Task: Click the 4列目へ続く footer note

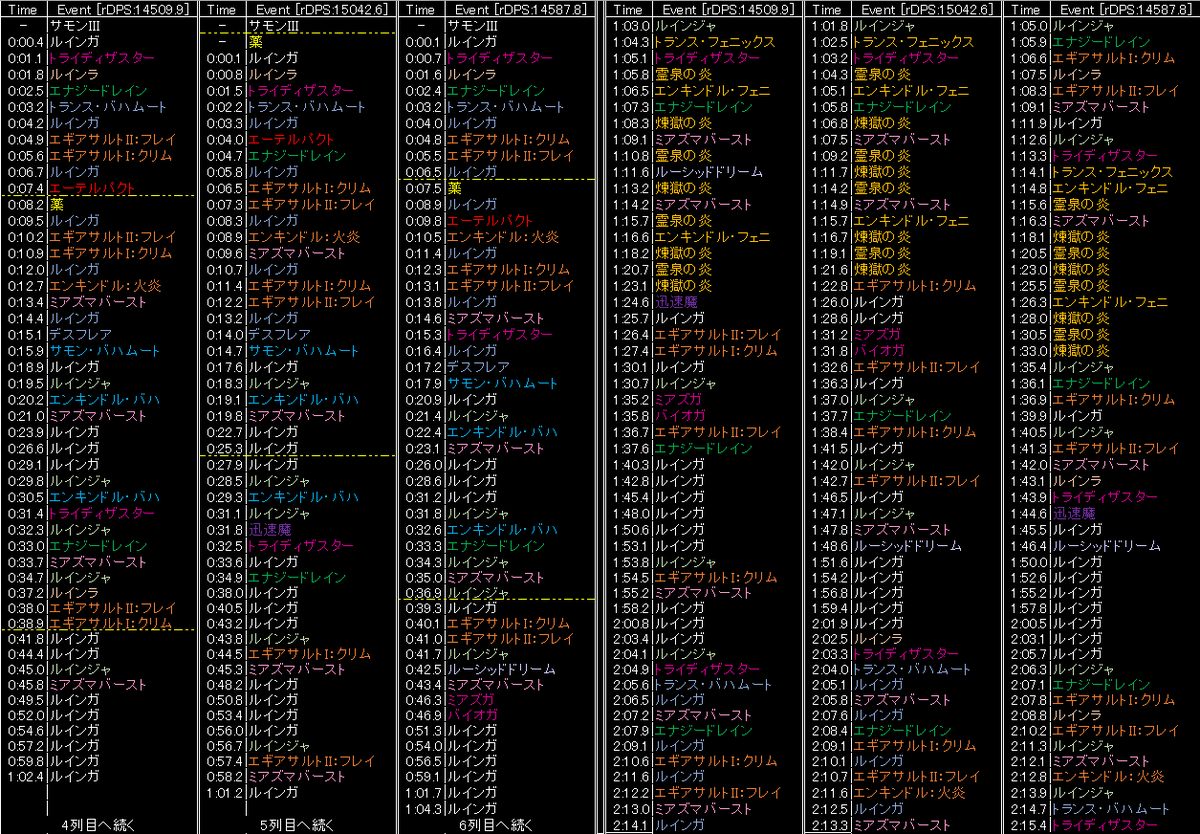Action: click(x=96, y=825)
